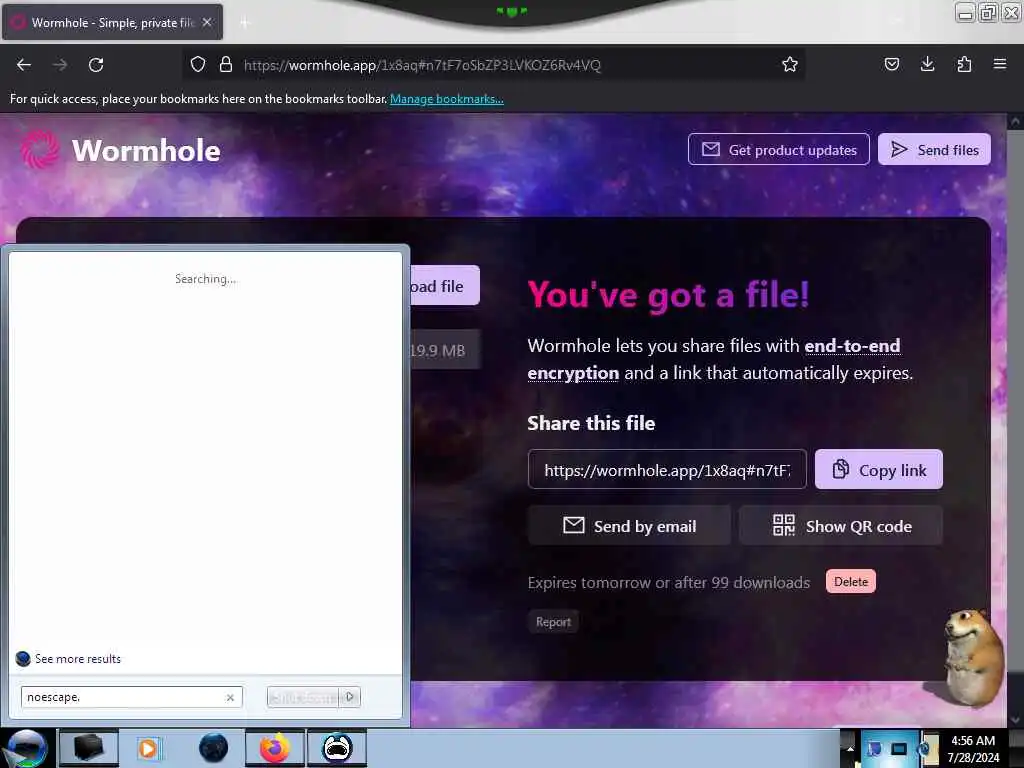Clear the Start menu search box
1024x768 pixels.
point(230,697)
